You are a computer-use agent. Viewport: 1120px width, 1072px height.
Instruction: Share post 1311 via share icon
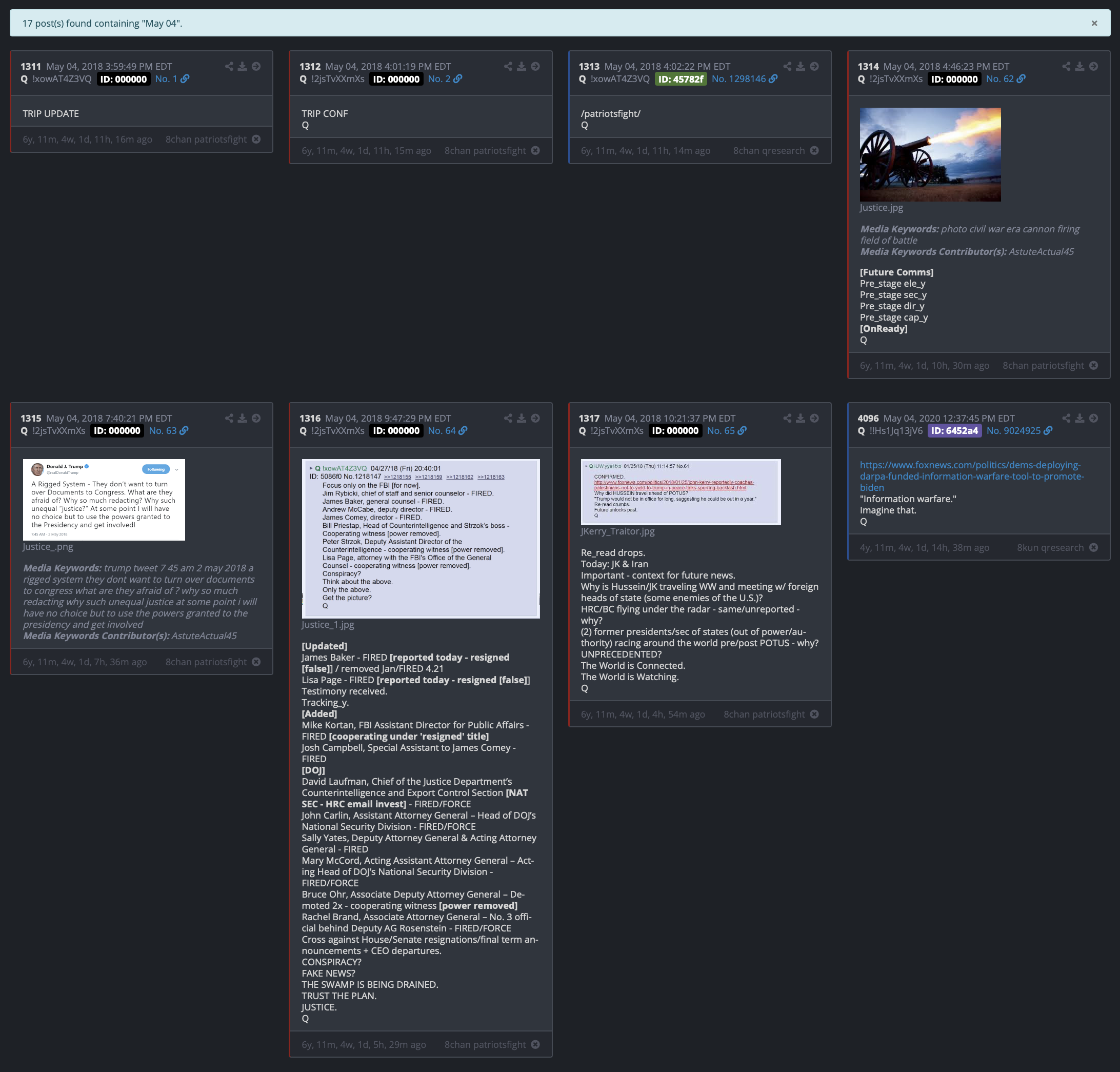coord(229,66)
